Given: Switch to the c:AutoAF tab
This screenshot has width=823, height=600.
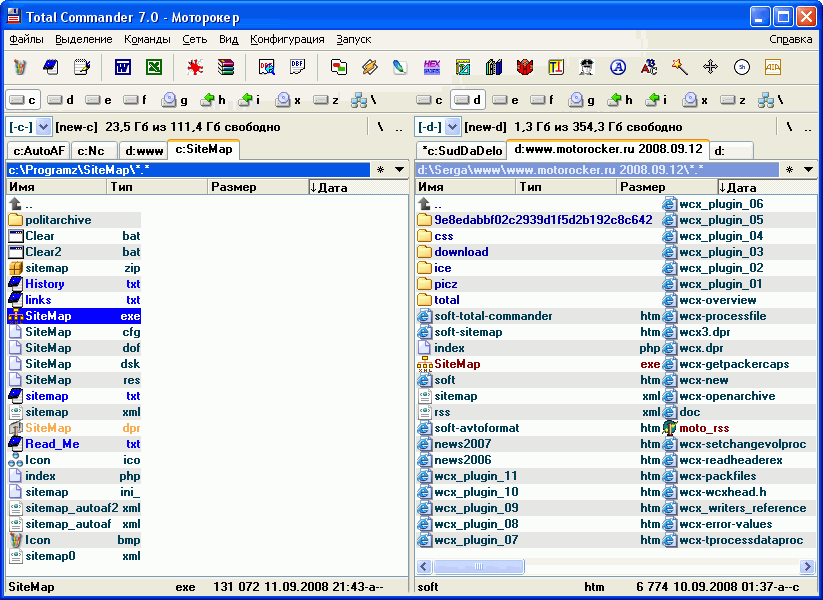Looking at the screenshot, I should coord(39,151).
